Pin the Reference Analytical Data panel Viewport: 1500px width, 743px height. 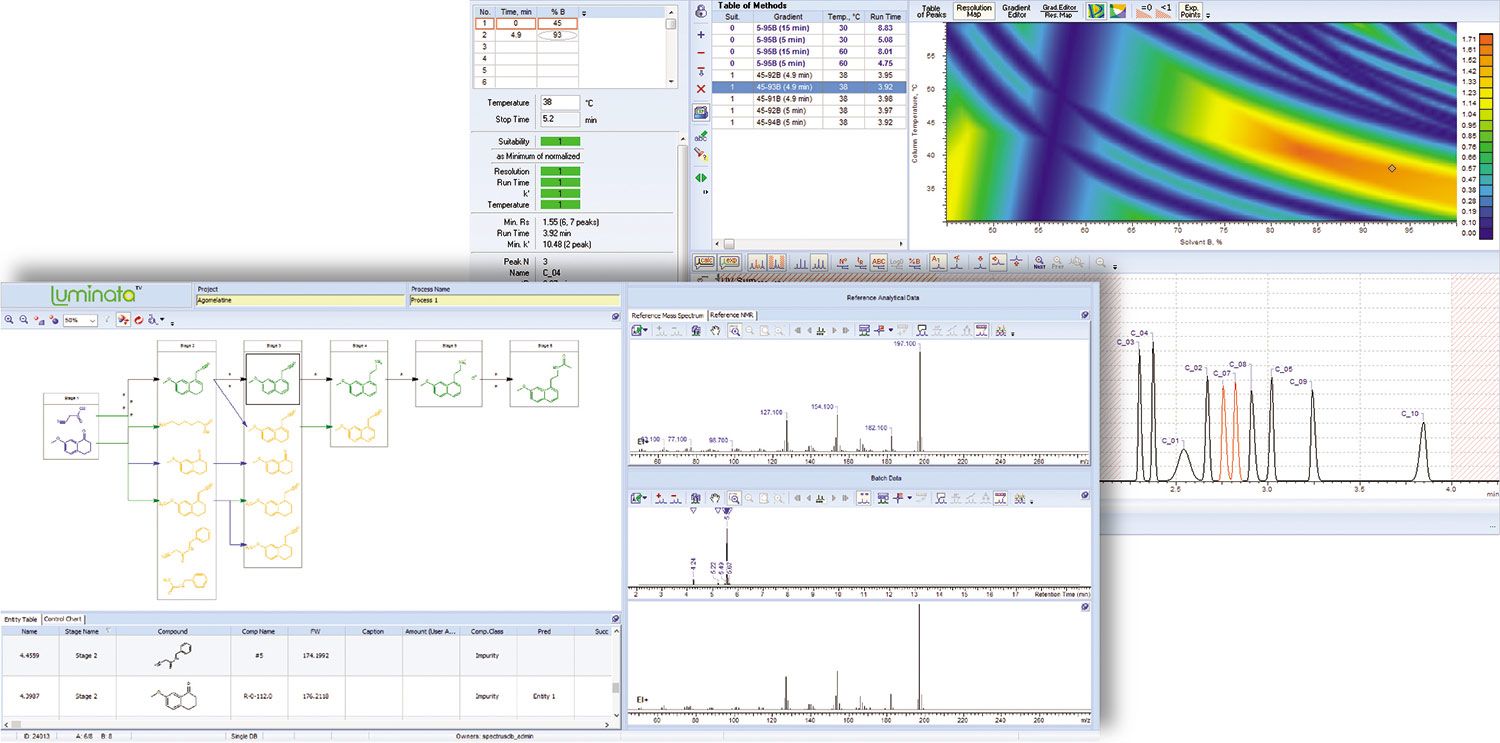(x=1085, y=314)
